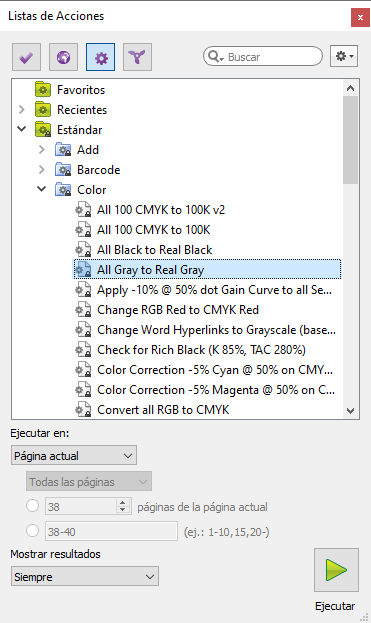Switch to the globe changes icon
This screenshot has width=371, height=623.
[x=63, y=57]
